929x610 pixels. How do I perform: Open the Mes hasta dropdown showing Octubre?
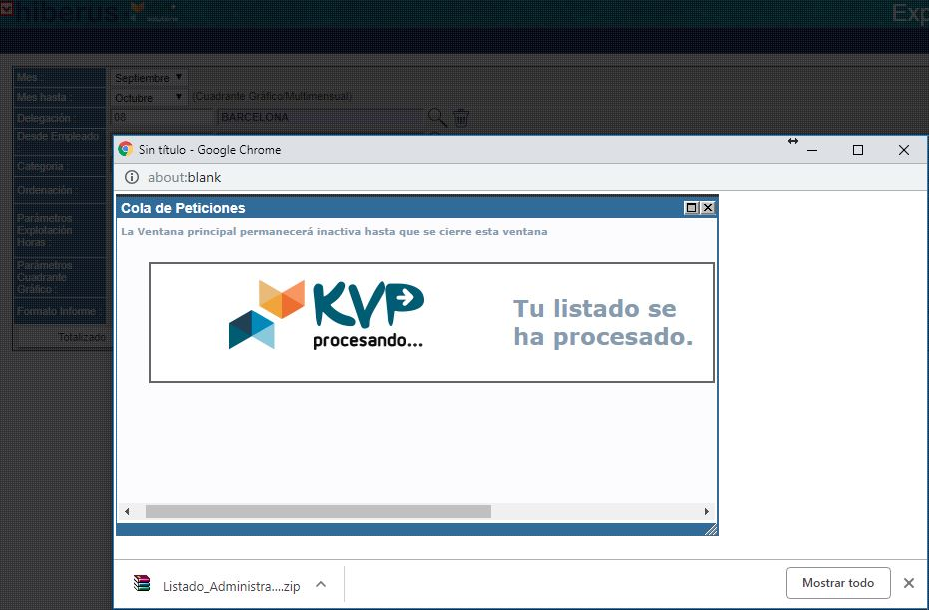[148, 97]
